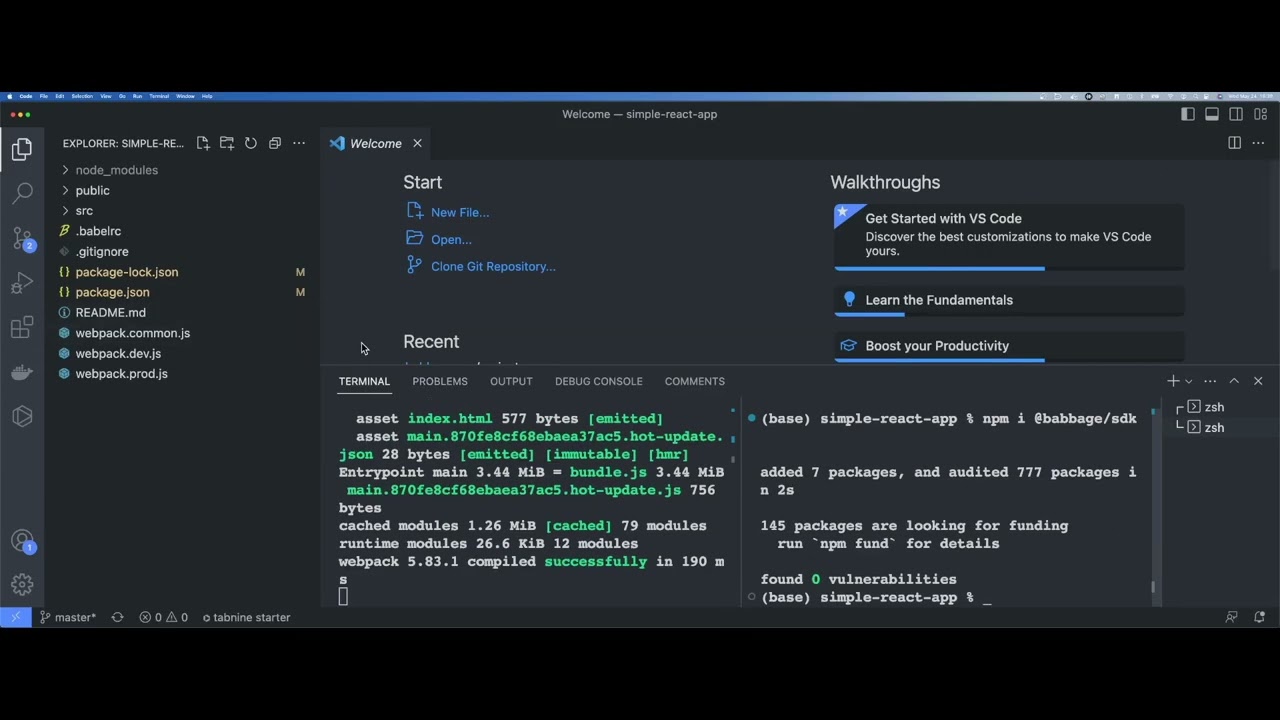
Task: Synchronize changes icon in status bar
Action: coord(117,617)
